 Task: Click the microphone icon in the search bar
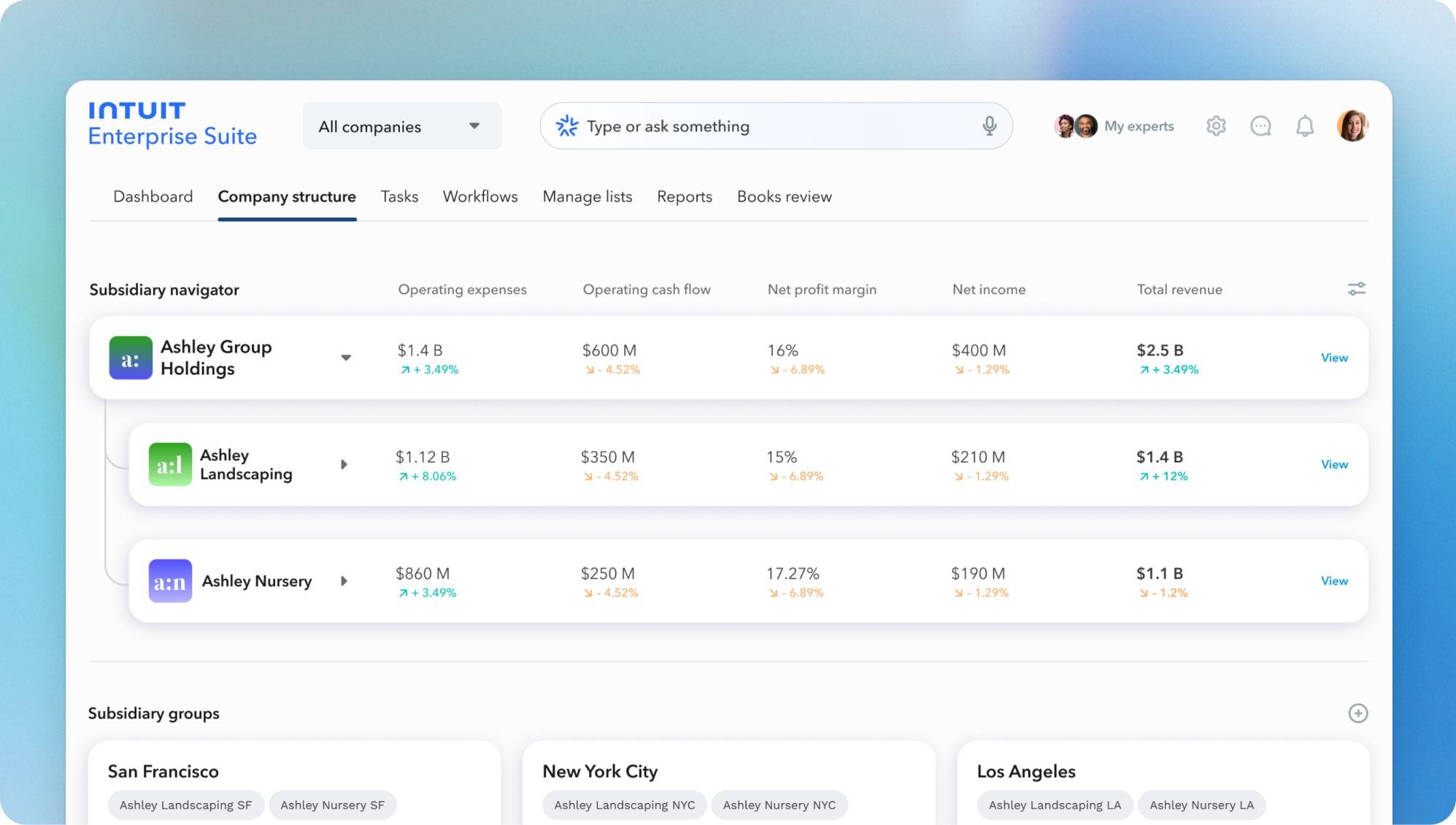pyautogui.click(x=989, y=126)
